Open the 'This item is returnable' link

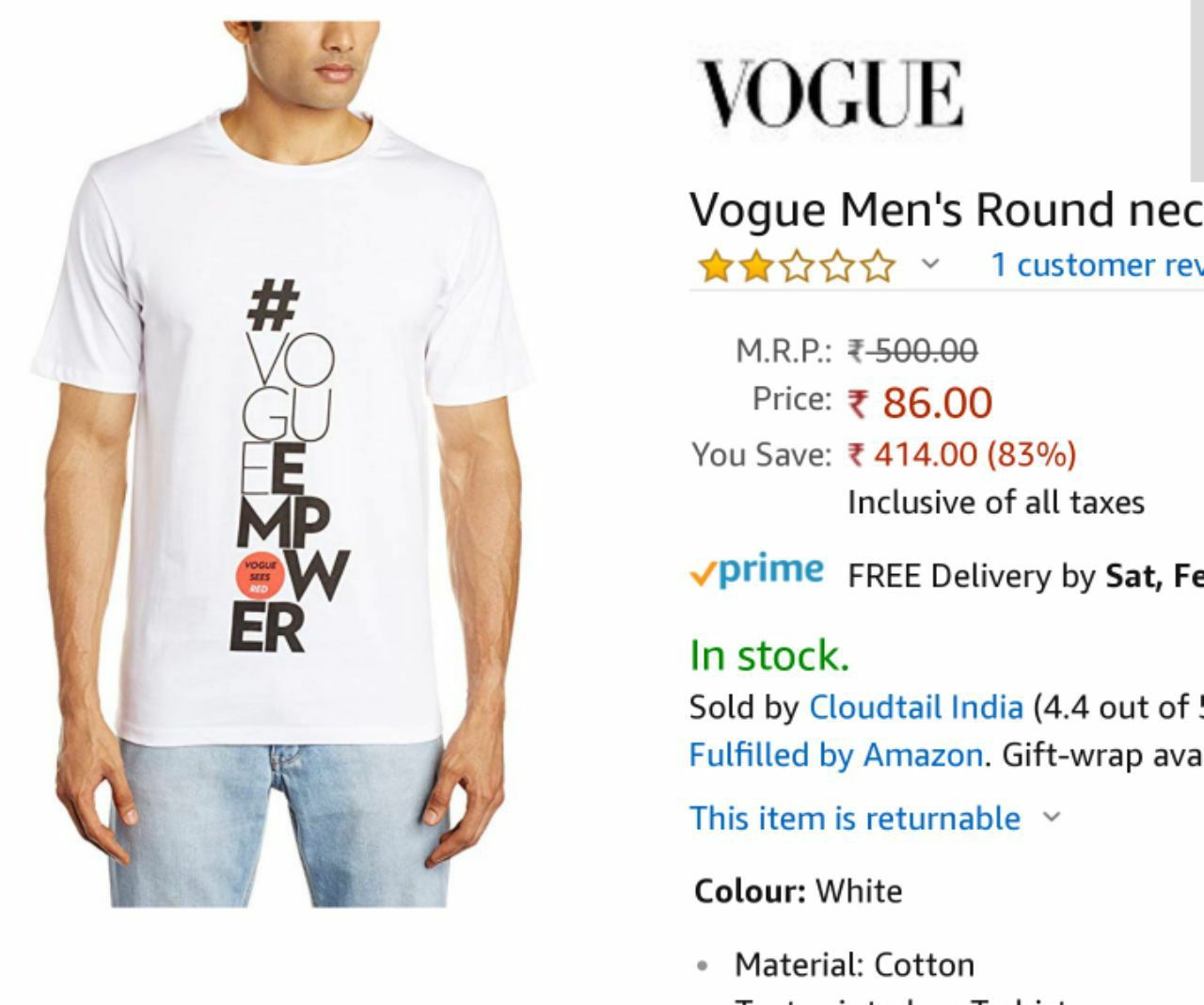click(855, 818)
